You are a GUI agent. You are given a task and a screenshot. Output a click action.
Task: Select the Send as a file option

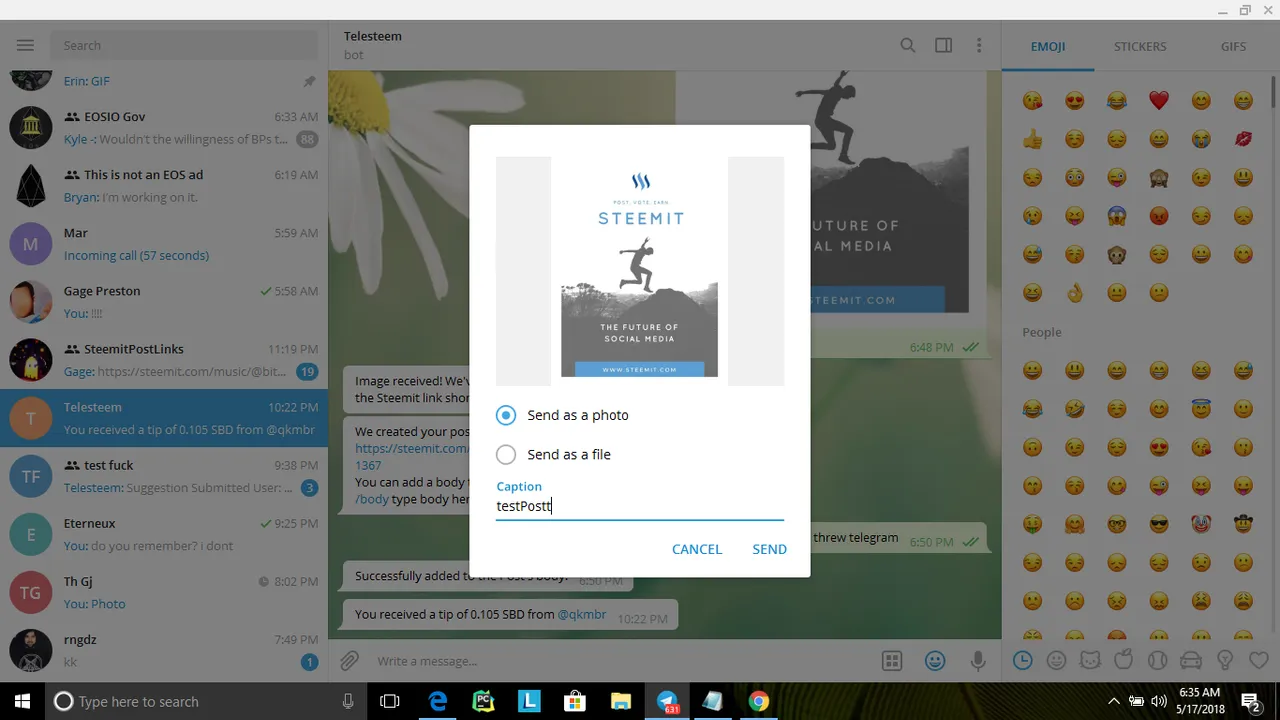tap(553, 454)
